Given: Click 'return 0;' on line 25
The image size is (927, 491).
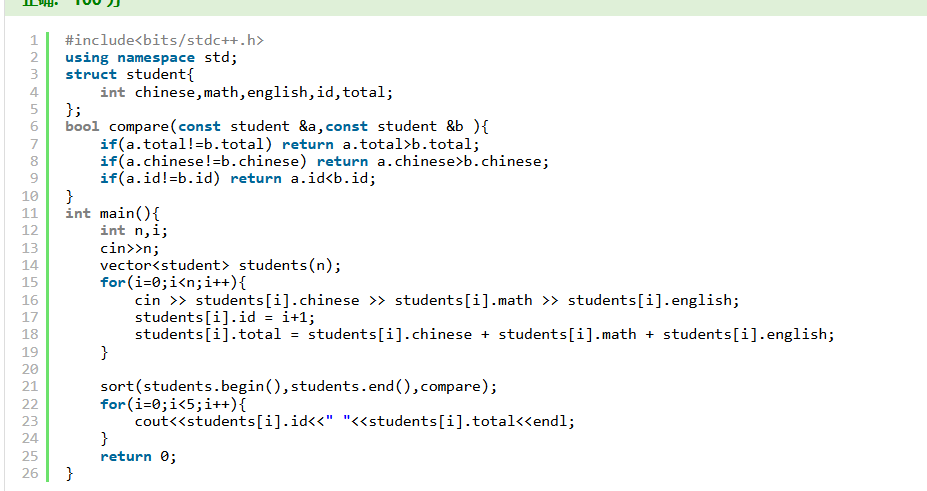Looking at the screenshot, I should [x=138, y=456].
